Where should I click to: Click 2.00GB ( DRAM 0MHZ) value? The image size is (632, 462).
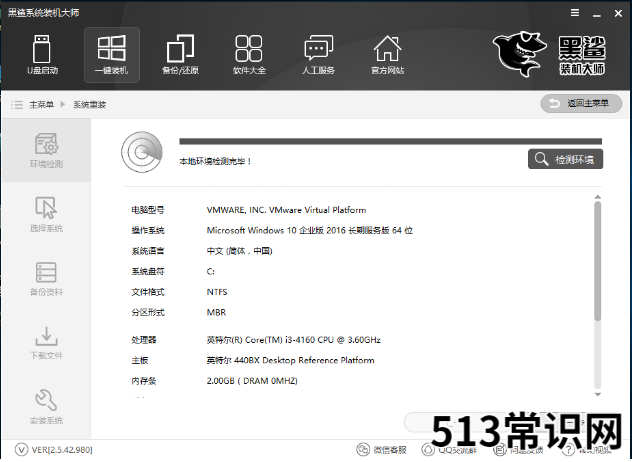[x=252, y=381]
